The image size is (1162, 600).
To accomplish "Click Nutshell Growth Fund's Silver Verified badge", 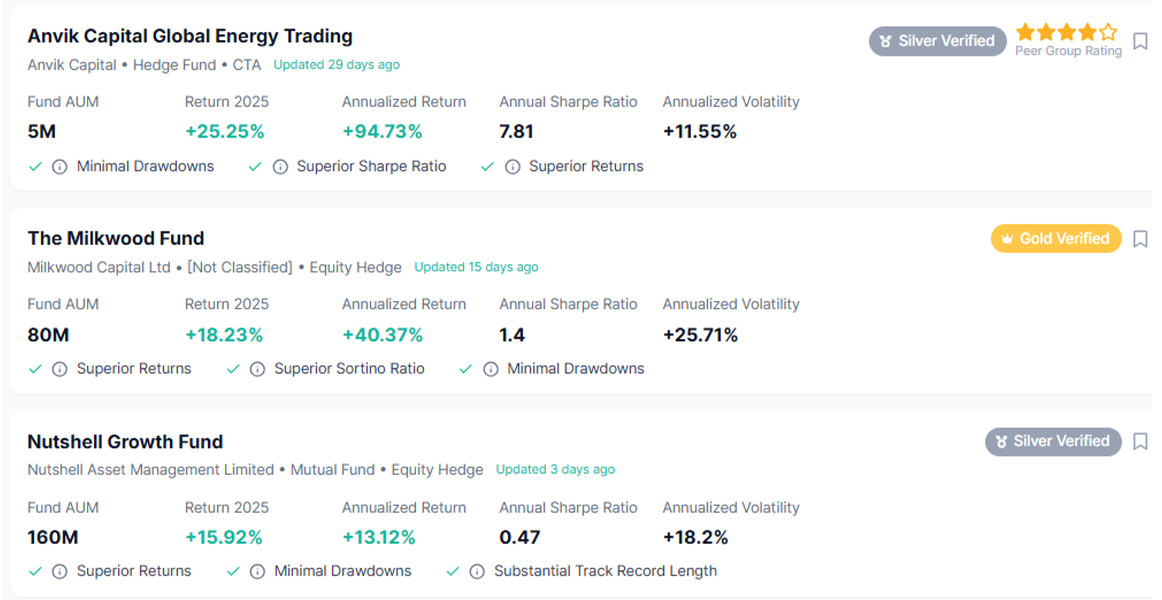I will [1052, 441].
